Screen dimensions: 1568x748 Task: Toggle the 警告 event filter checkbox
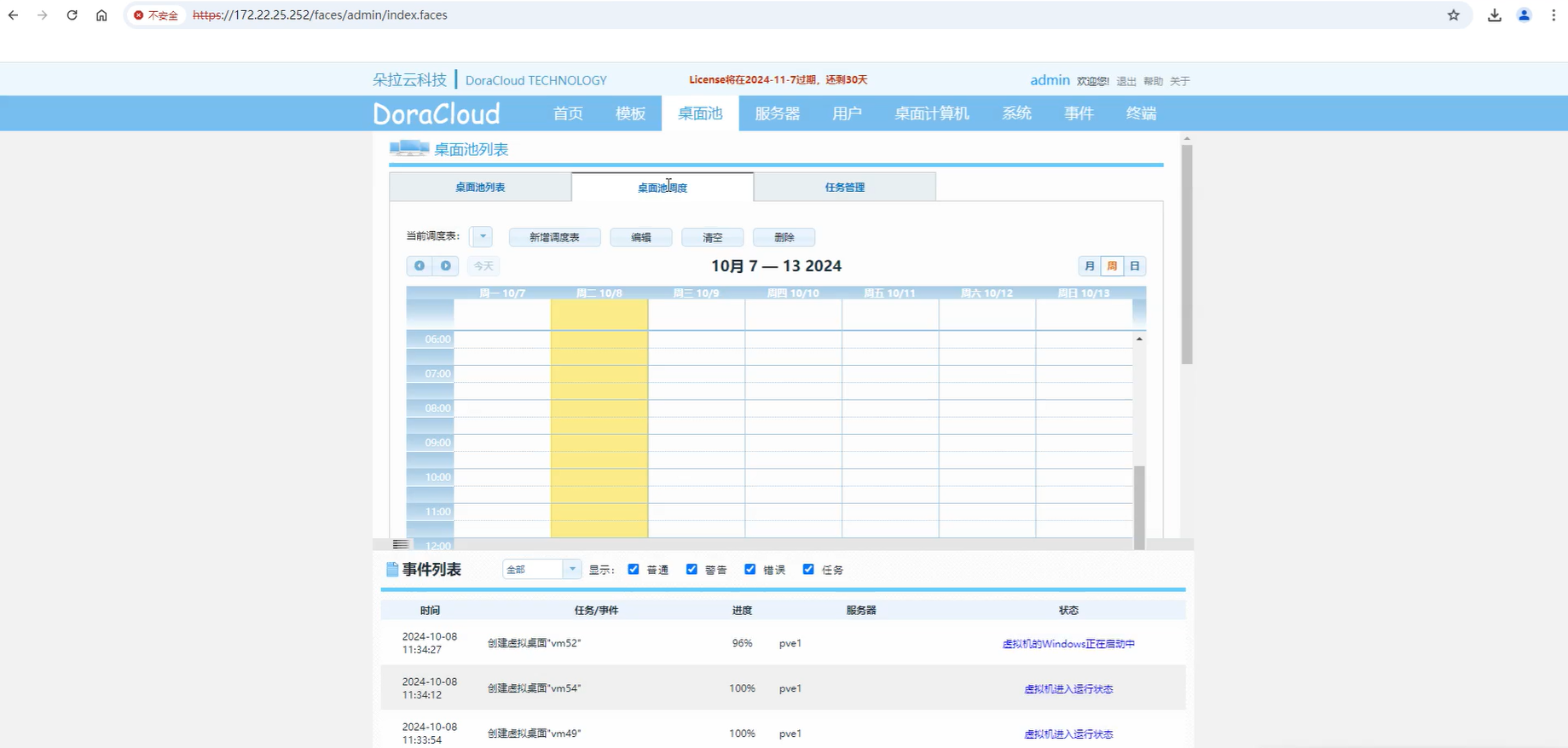[691, 569]
